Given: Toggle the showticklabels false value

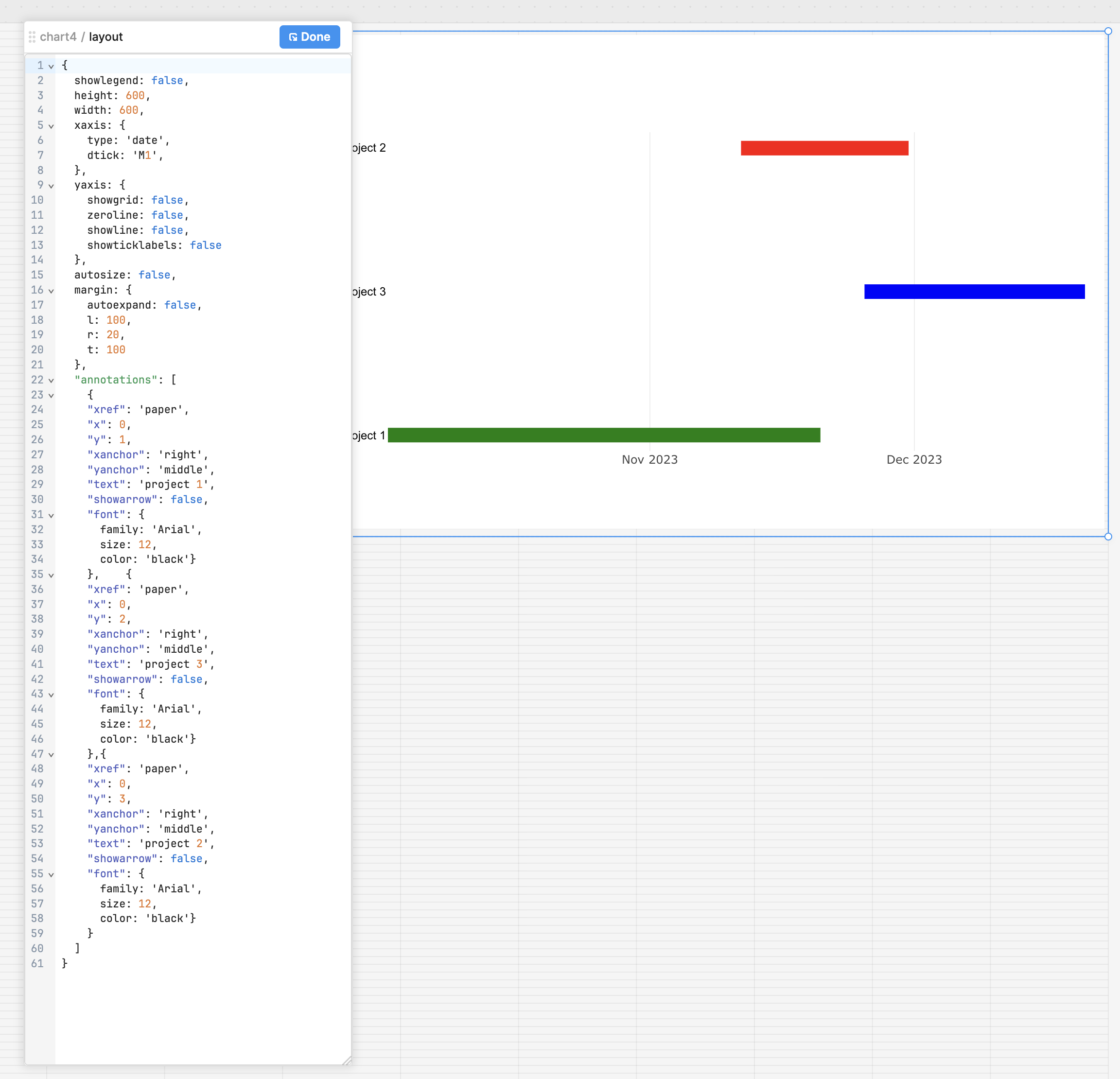Looking at the screenshot, I should click(x=206, y=245).
